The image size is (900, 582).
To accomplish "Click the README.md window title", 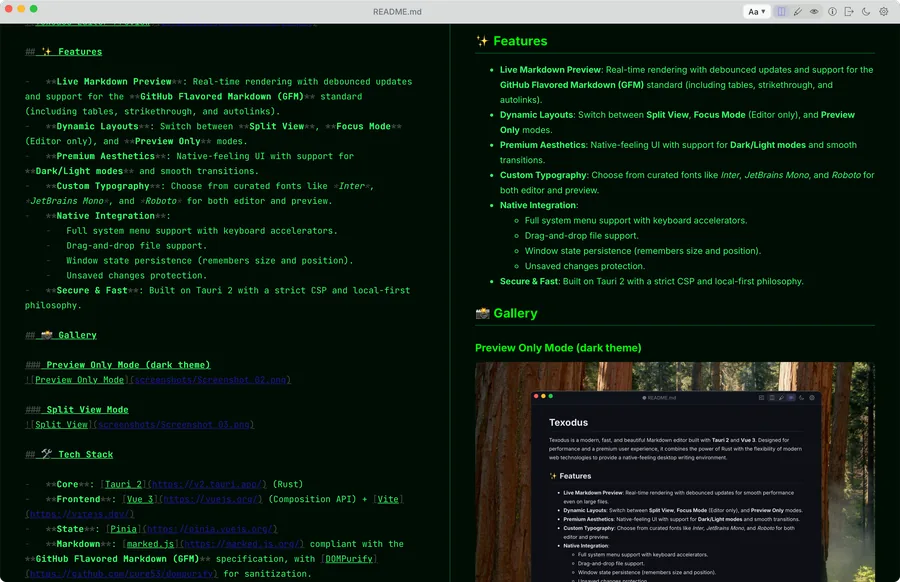I will pyautogui.click(x=397, y=11).
